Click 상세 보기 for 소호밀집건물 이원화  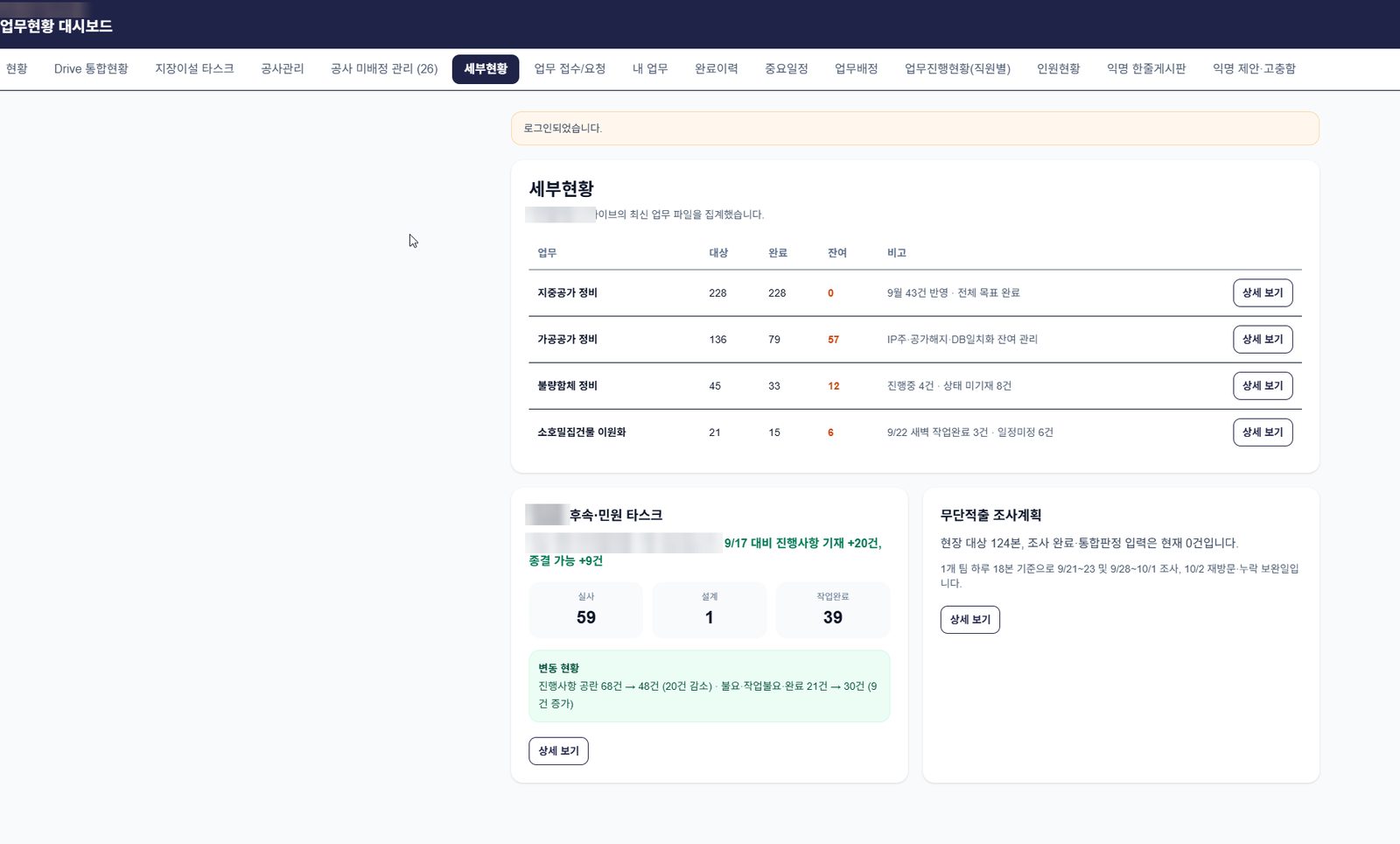(x=1263, y=433)
